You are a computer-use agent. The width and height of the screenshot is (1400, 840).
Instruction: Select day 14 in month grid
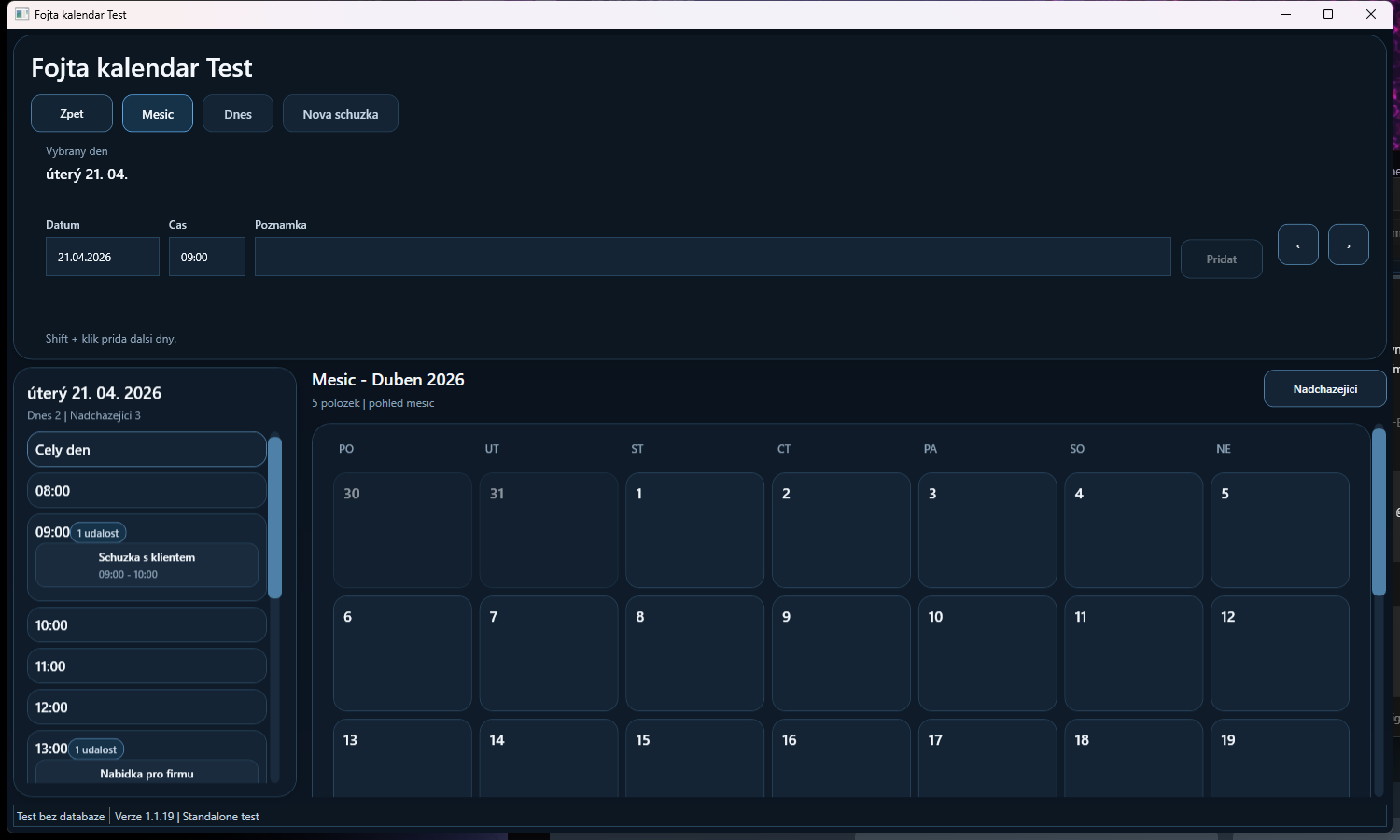pos(549,758)
